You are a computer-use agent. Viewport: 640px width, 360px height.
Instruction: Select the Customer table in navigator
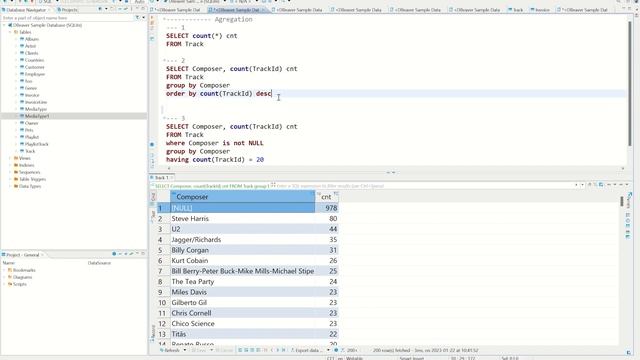(x=35, y=67)
